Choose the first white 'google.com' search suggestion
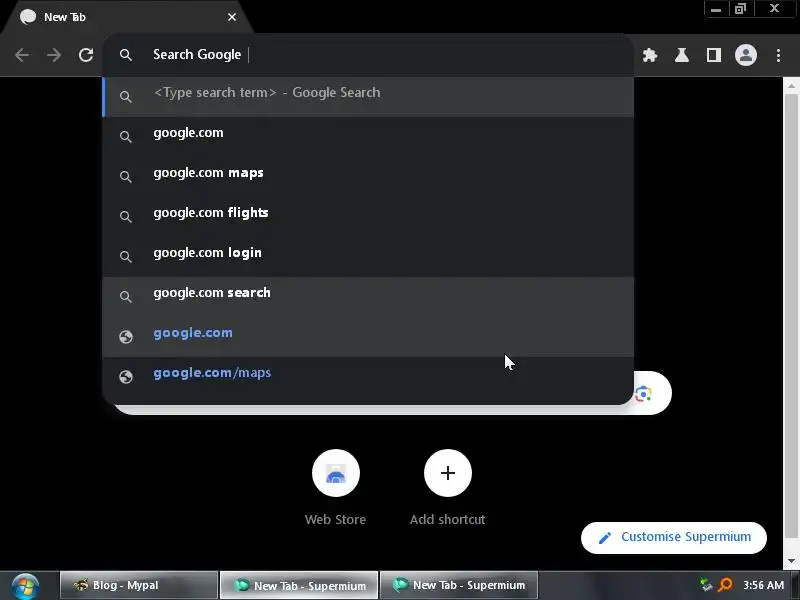Viewport: 800px width, 600px height. coord(368,136)
